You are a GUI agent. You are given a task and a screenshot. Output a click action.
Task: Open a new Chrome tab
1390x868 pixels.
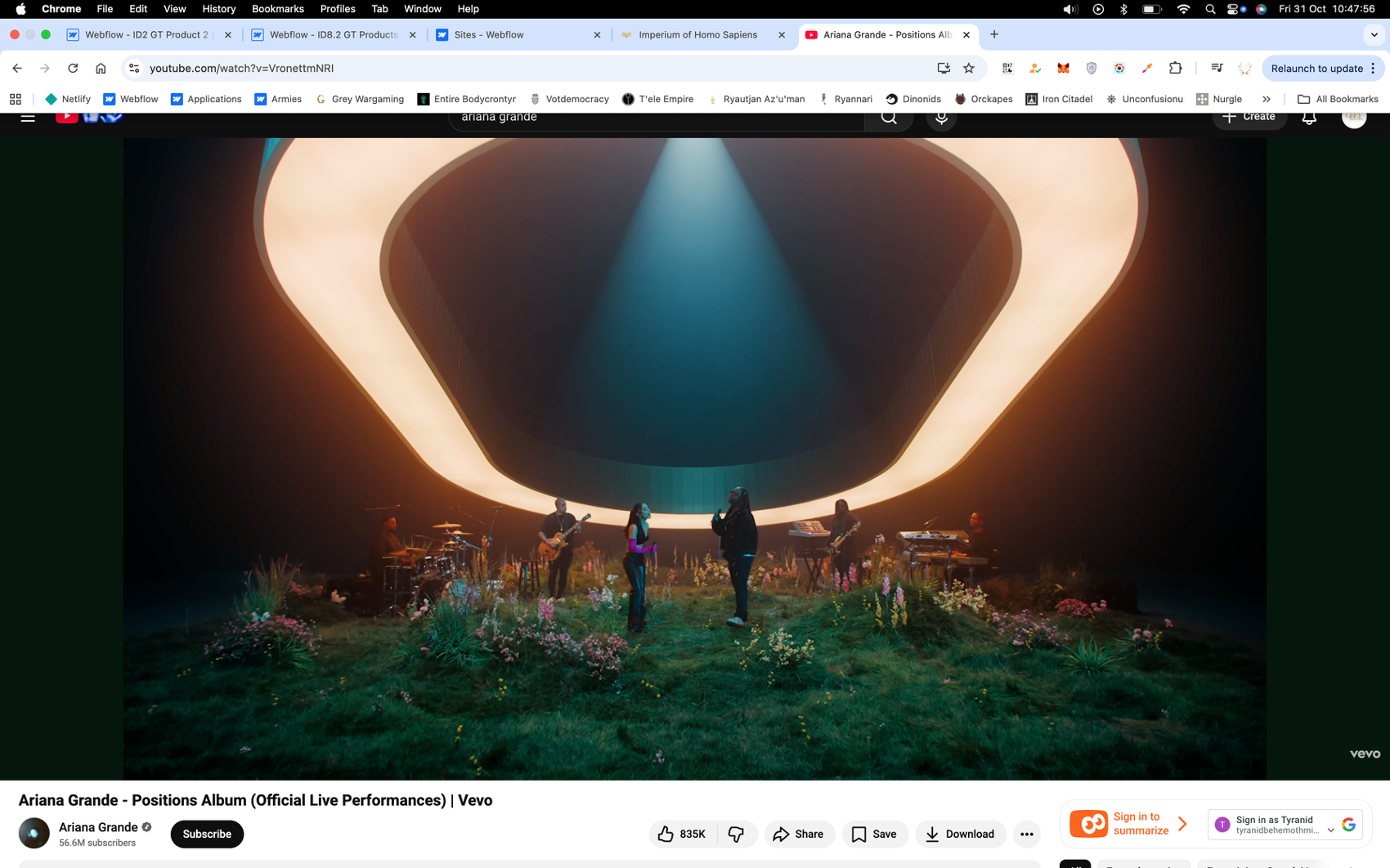tap(994, 34)
